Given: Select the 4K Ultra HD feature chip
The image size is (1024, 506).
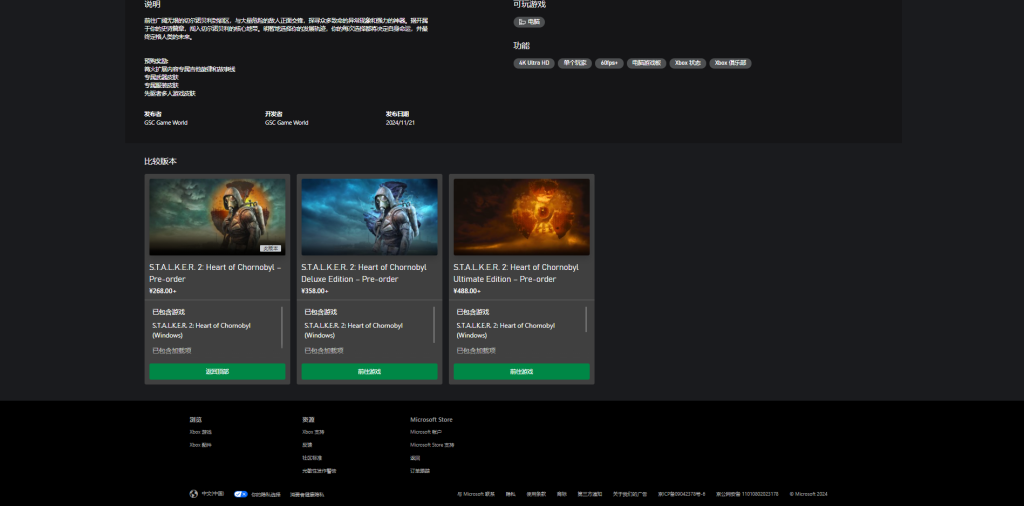Looking at the screenshot, I should coord(534,63).
